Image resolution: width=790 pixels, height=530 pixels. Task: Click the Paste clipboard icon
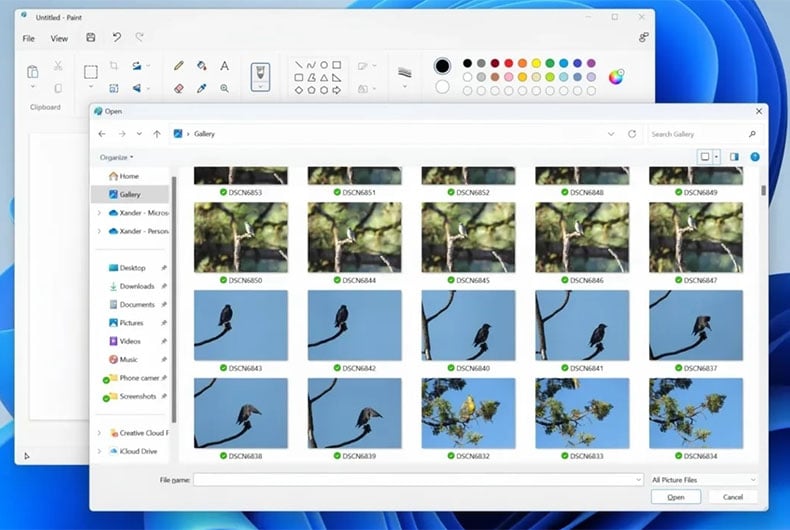pos(33,72)
